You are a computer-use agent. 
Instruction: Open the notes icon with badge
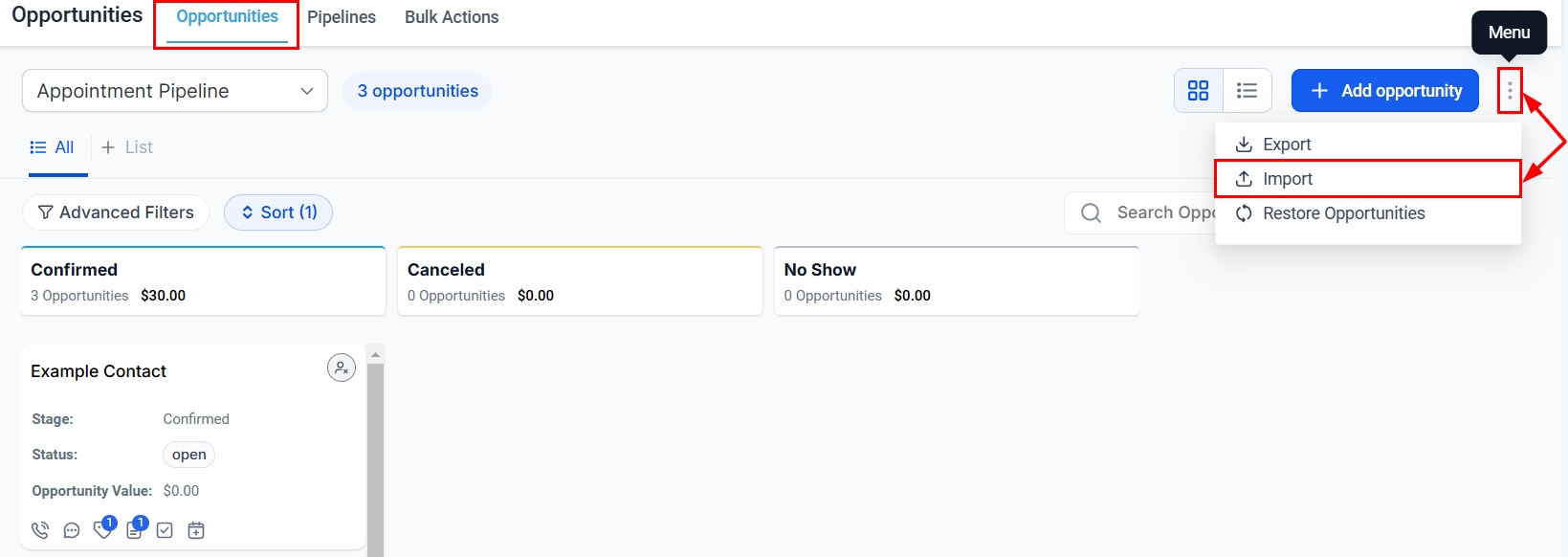point(134,530)
